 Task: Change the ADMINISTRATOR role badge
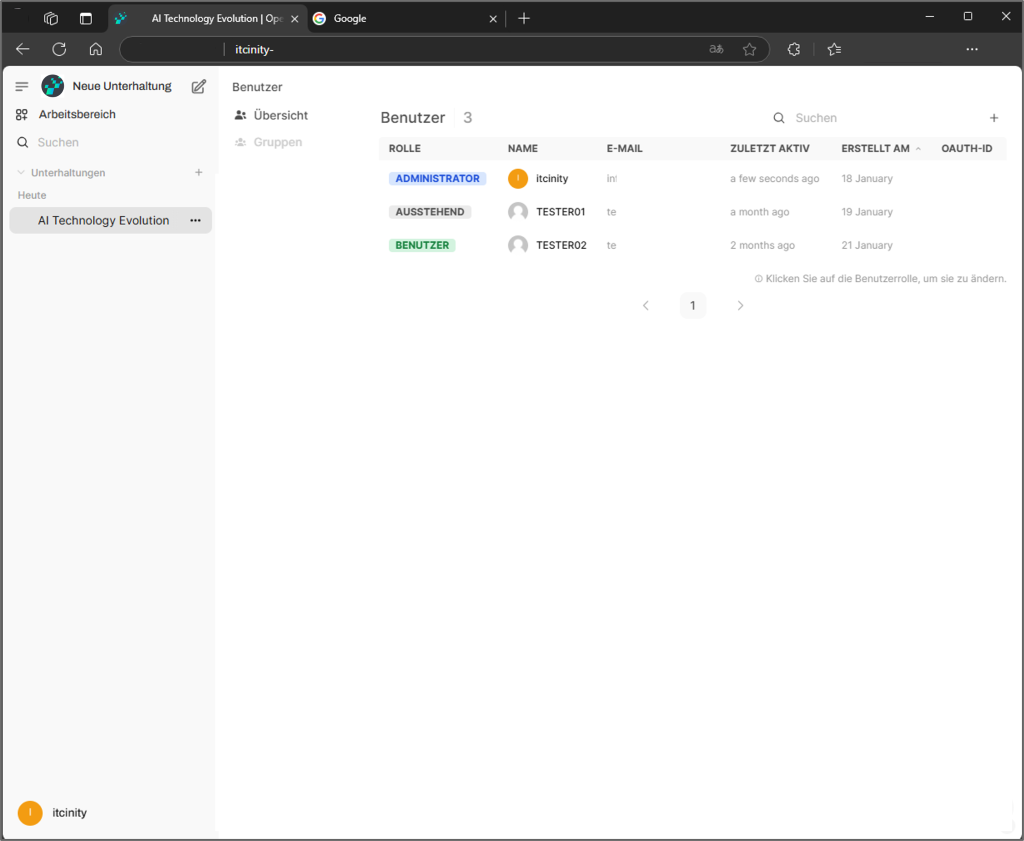[x=437, y=179]
